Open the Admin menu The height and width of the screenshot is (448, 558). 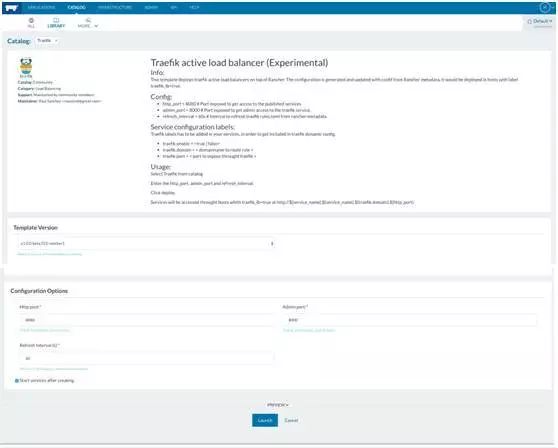coord(151,7)
